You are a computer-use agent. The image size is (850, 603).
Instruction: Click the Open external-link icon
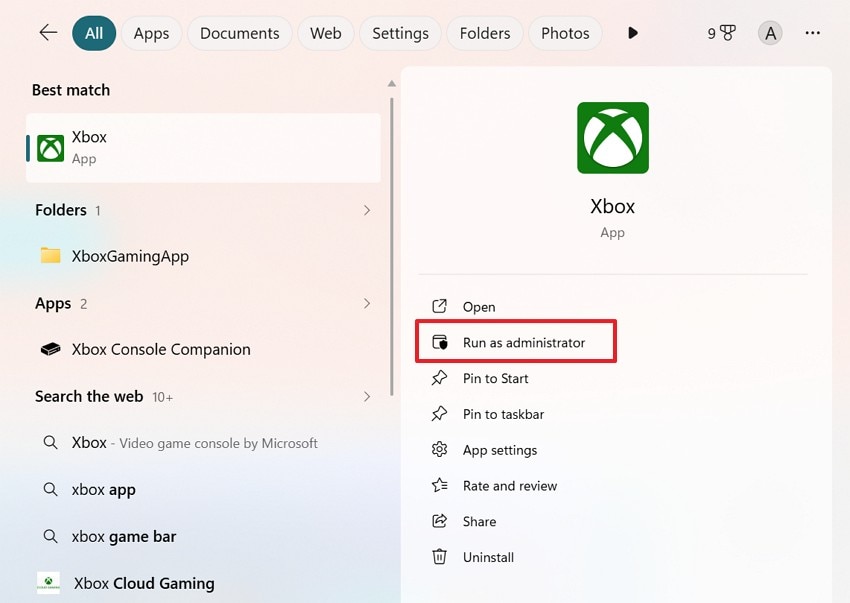439,306
